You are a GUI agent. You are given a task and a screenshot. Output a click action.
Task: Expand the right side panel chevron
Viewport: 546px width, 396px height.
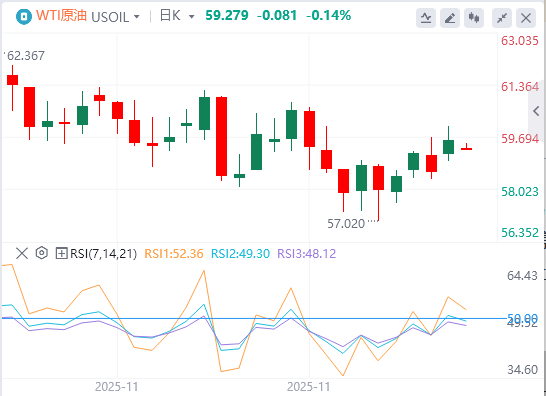pos(537,111)
